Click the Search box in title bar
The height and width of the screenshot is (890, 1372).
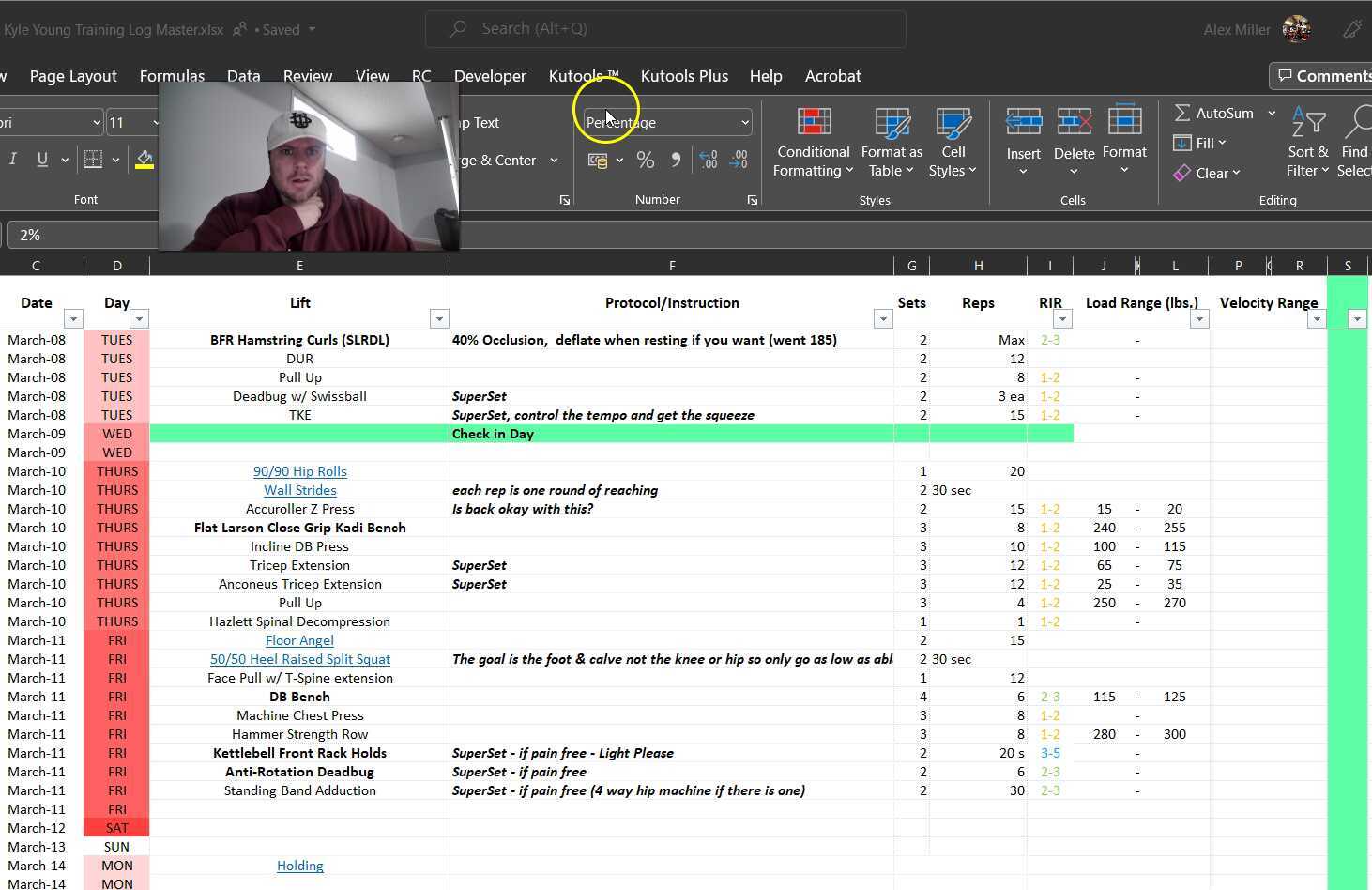(x=665, y=29)
